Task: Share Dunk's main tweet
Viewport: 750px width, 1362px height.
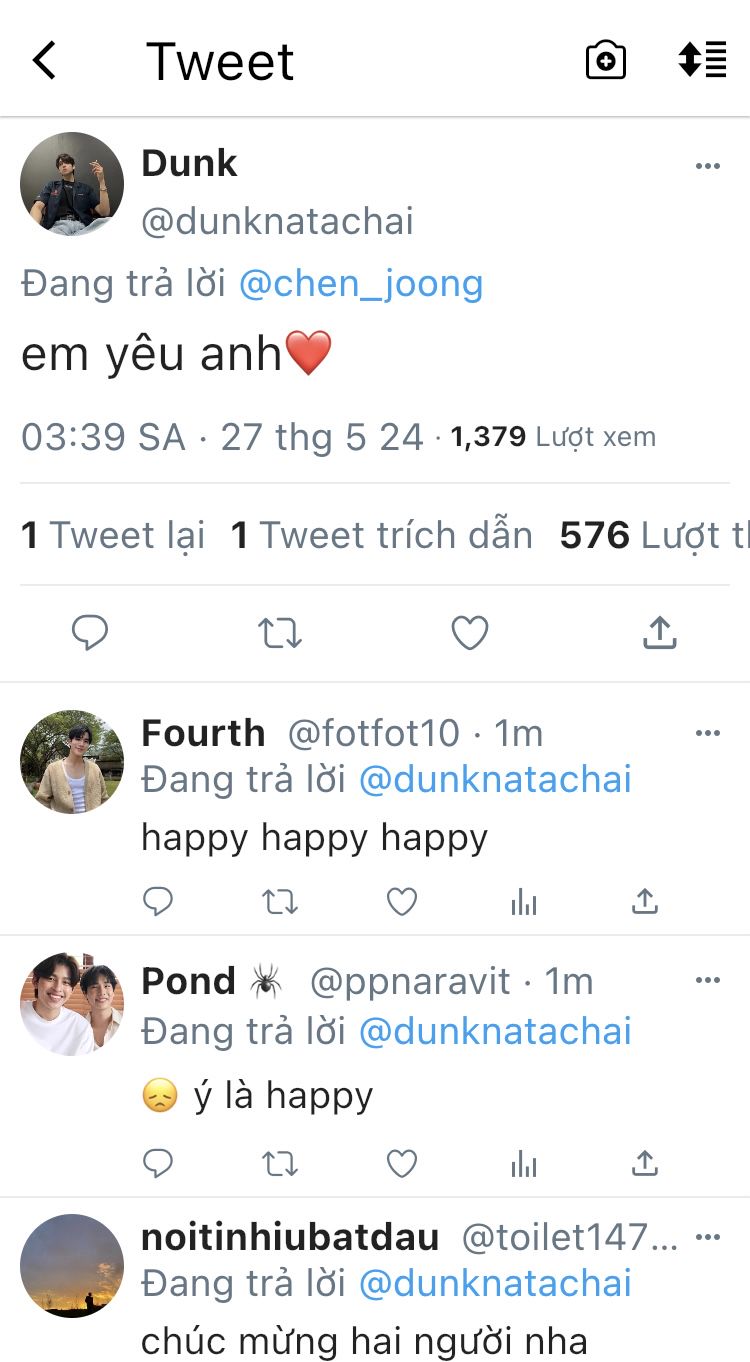Action: [x=660, y=633]
